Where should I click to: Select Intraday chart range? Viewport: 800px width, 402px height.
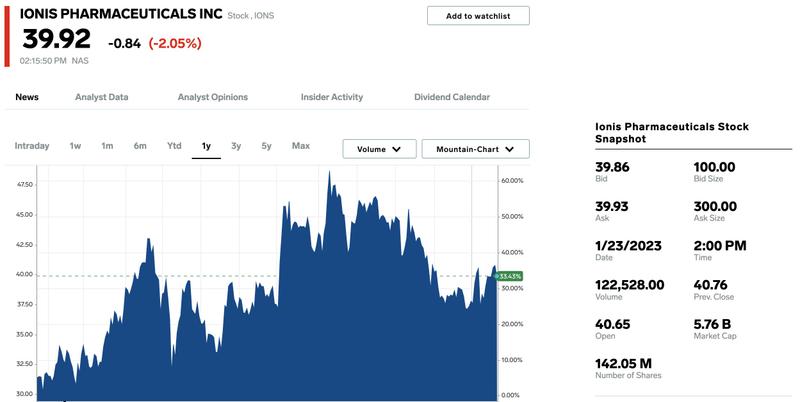point(32,146)
